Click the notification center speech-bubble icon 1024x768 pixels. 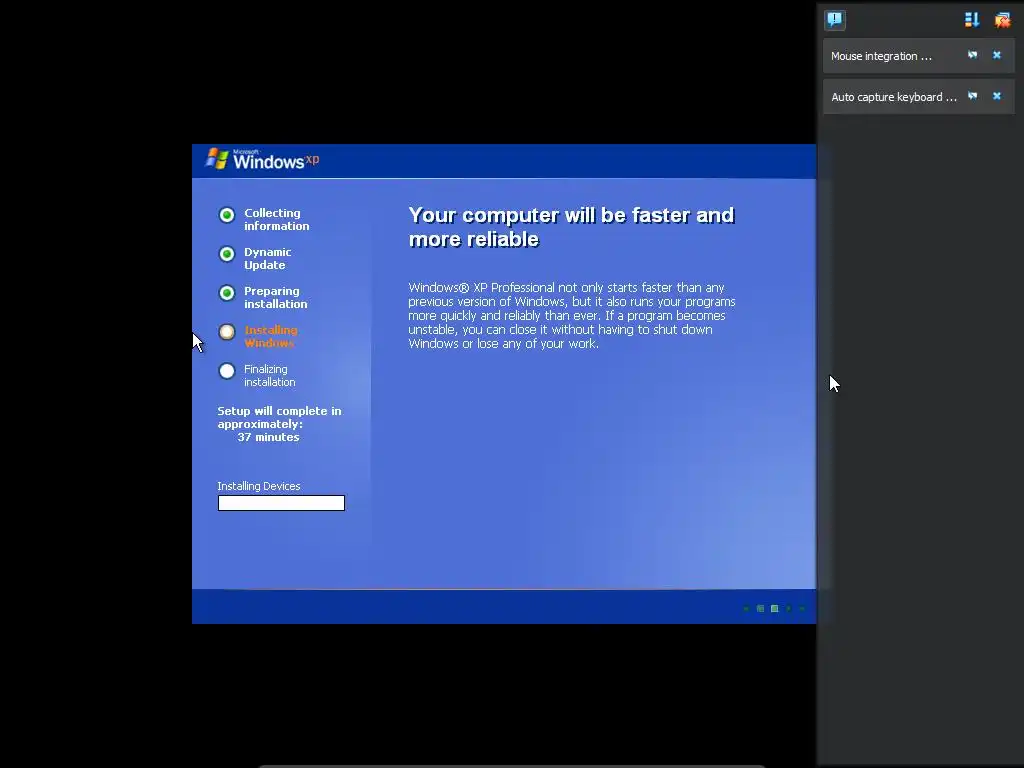coord(835,20)
